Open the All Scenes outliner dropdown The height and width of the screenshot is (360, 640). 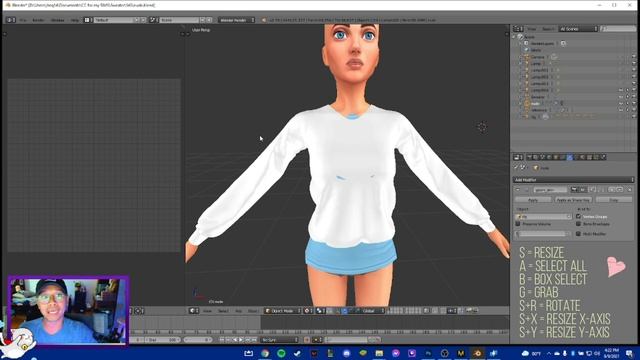click(x=579, y=29)
